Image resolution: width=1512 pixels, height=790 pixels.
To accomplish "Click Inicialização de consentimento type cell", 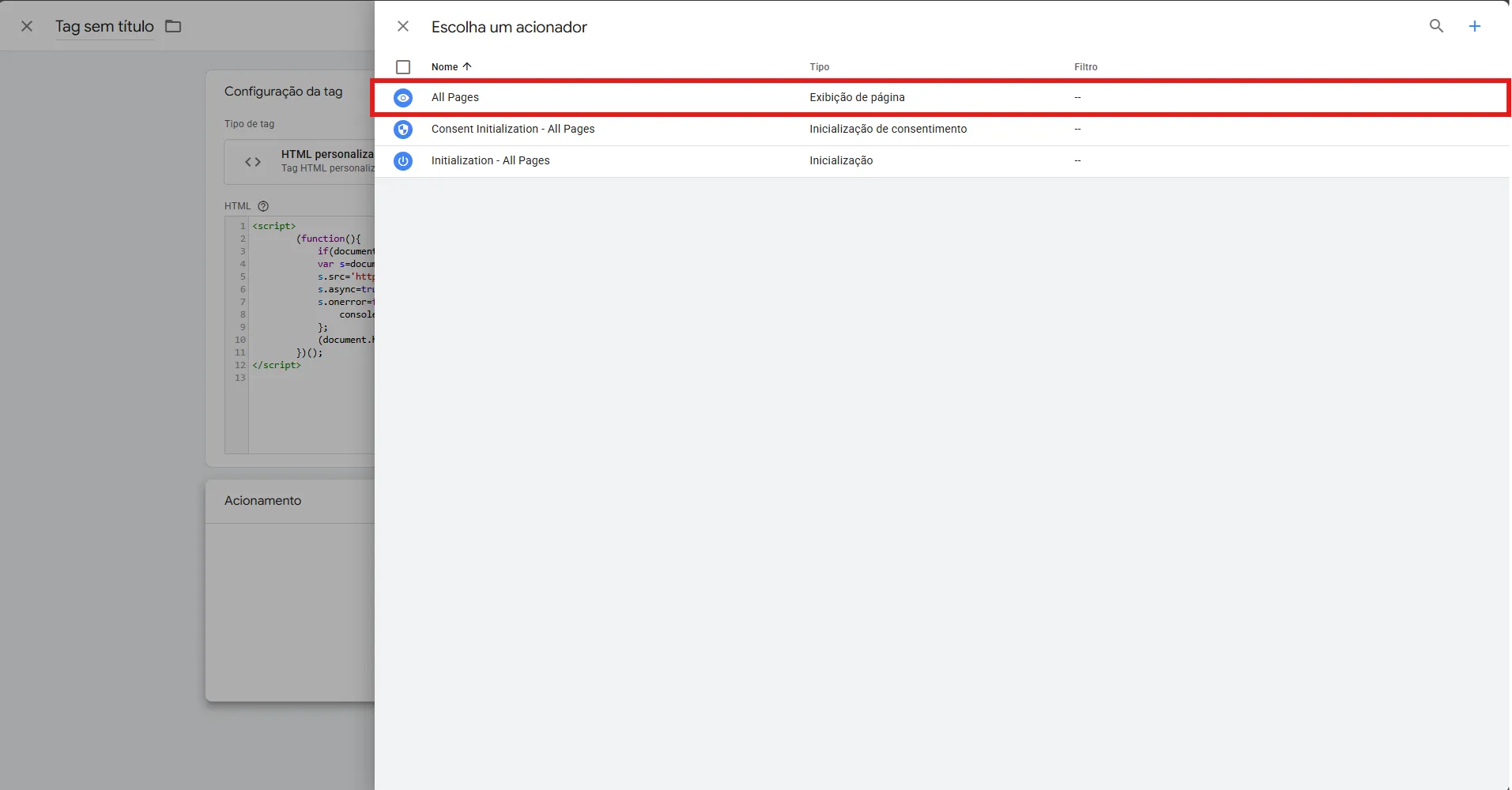I will tap(888, 129).
